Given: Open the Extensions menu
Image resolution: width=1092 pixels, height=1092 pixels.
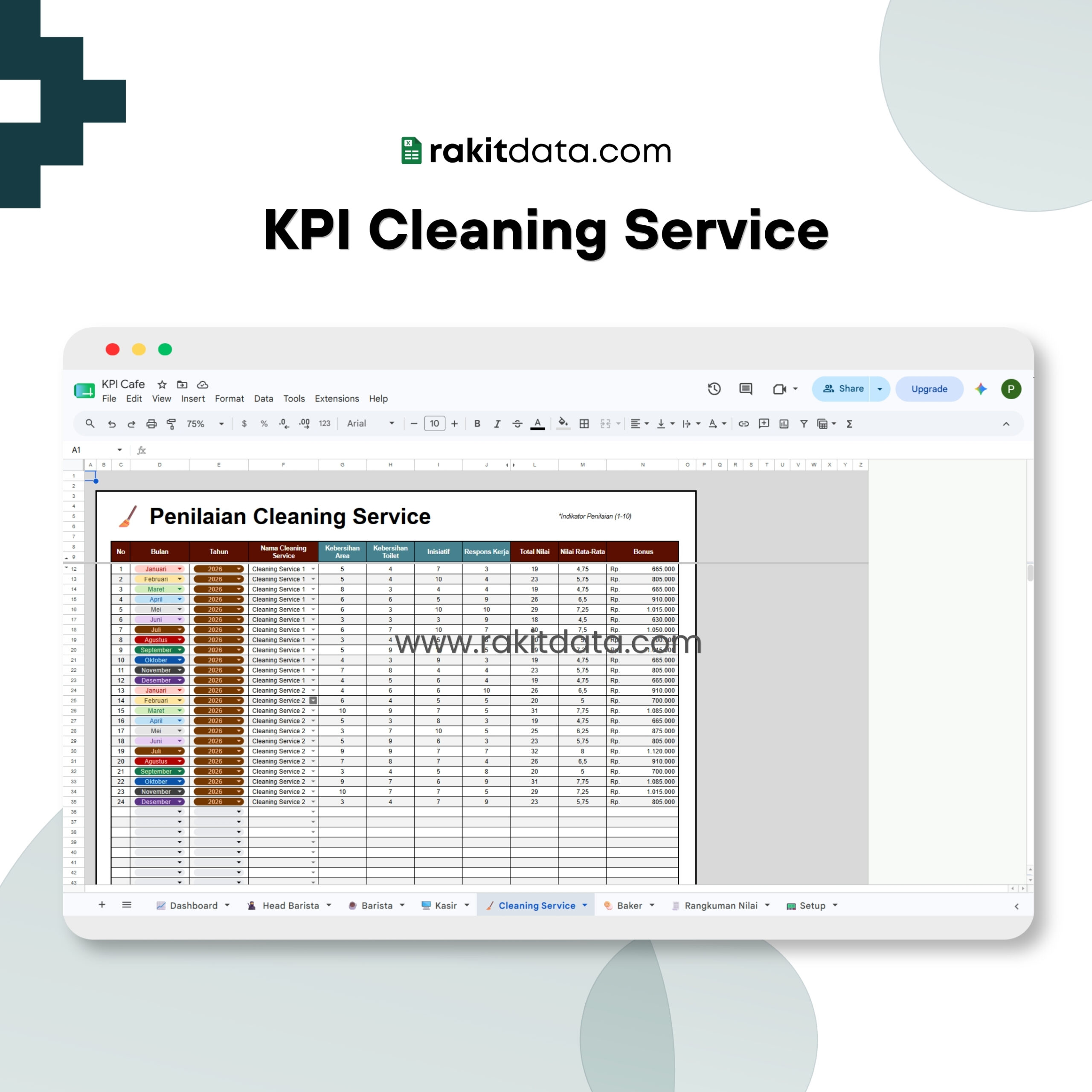Looking at the screenshot, I should pyautogui.click(x=337, y=398).
